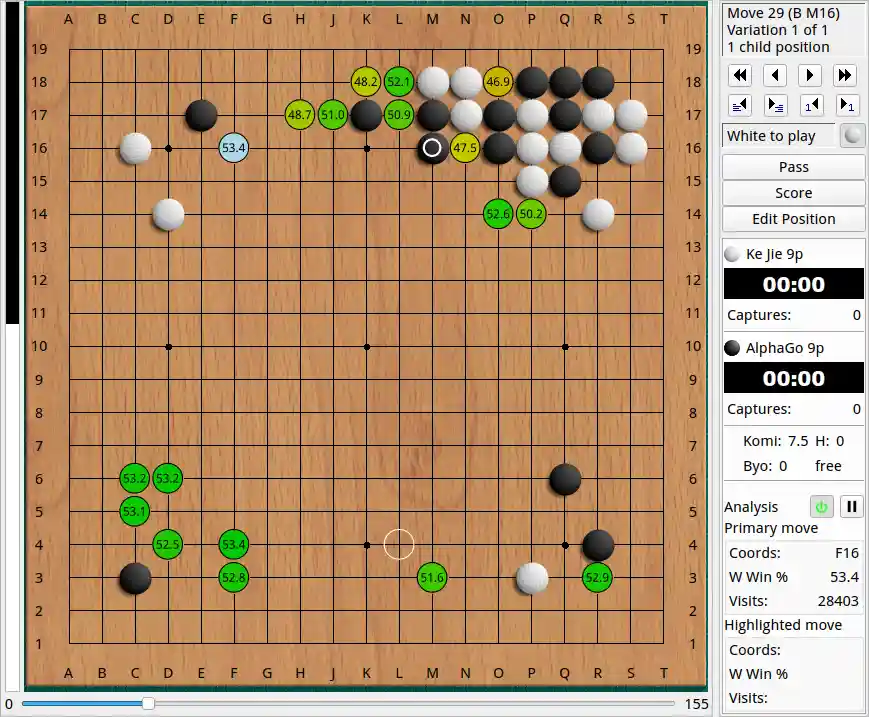Viewport: 869px width, 717px height.
Task: Step back one move using the left-arrow icon
Action: (x=775, y=74)
